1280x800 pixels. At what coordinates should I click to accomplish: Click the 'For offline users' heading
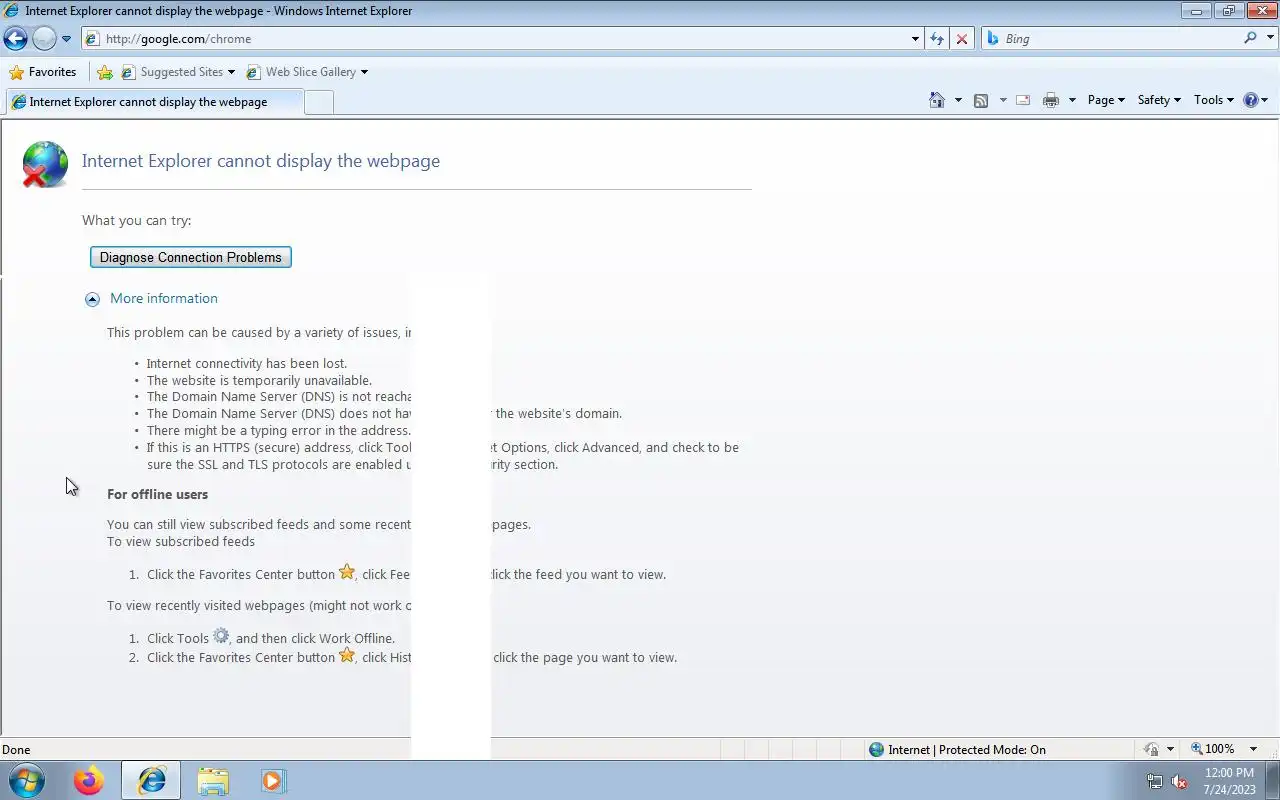click(x=157, y=494)
